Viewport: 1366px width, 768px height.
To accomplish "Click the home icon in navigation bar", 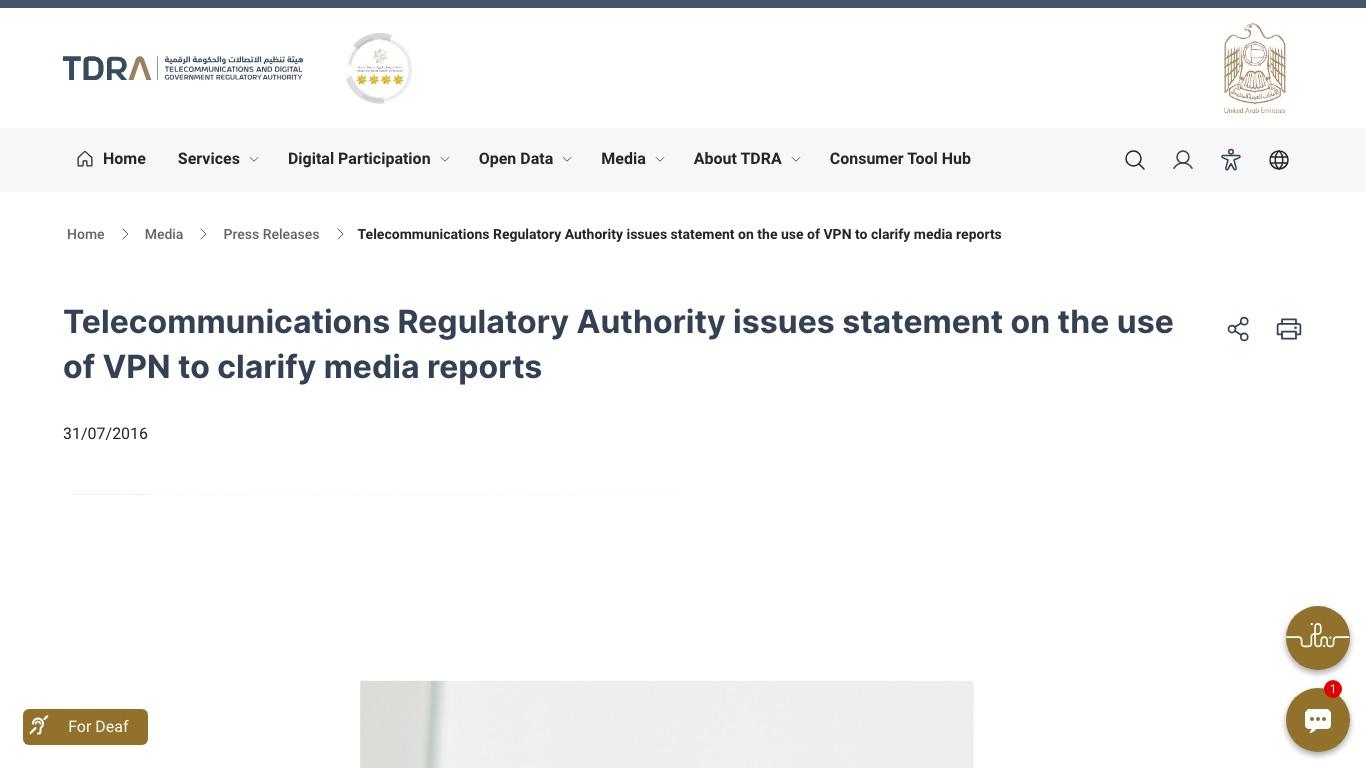I will tap(85, 159).
